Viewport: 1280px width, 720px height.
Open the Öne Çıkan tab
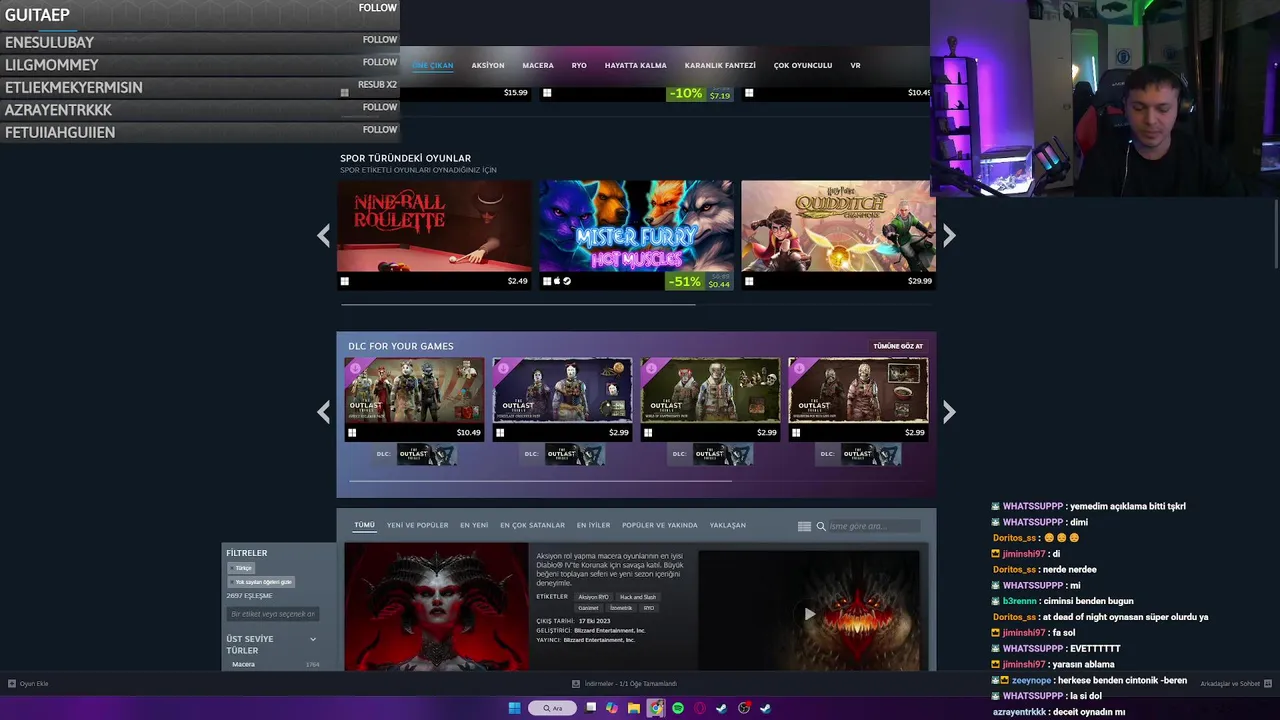[x=433, y=65]
